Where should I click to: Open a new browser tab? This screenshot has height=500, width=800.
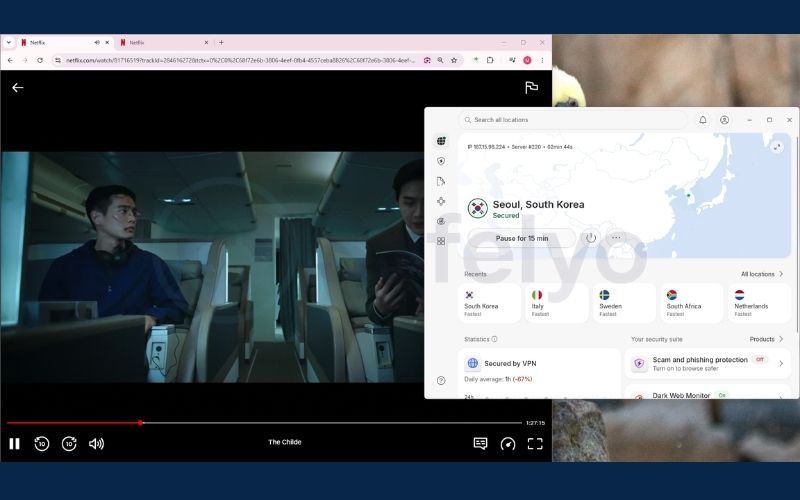221,43
